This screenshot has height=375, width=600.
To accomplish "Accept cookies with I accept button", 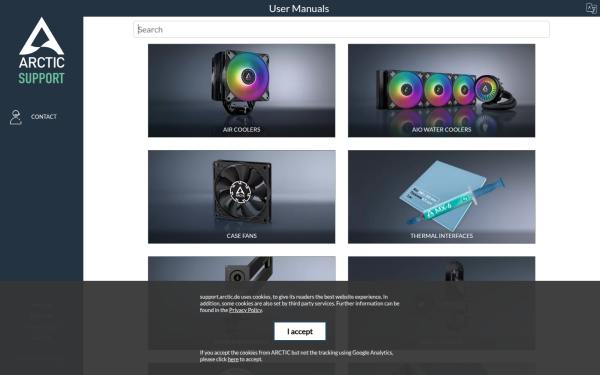I will coord(300,331).
